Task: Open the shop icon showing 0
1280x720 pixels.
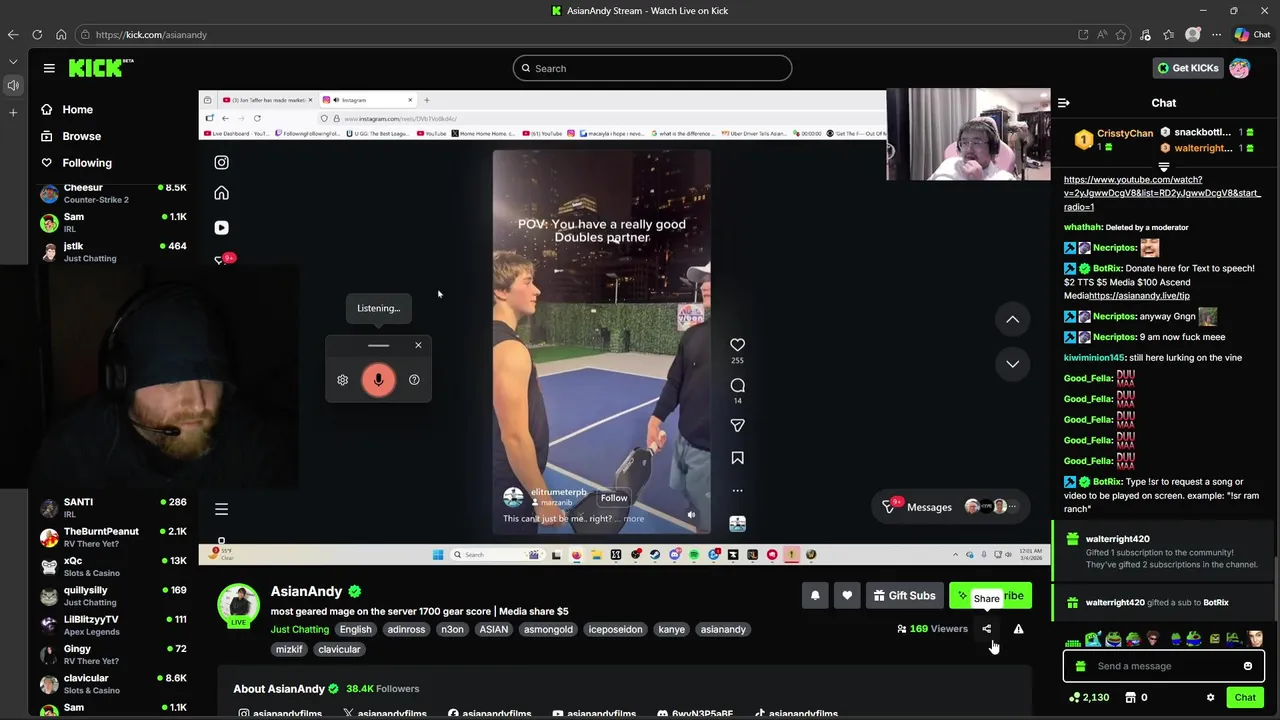Action: coord(1136,698)
